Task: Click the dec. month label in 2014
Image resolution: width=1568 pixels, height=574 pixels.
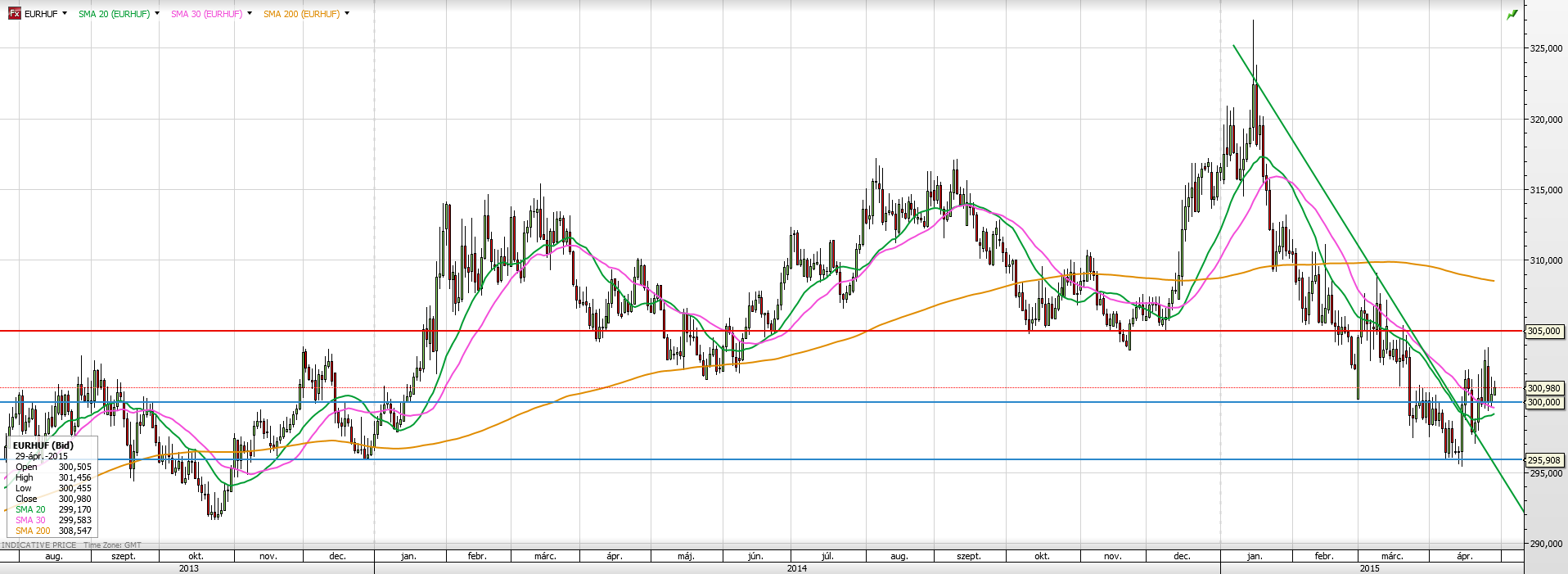Action: pyautogui.click(x=1182, y=556)
